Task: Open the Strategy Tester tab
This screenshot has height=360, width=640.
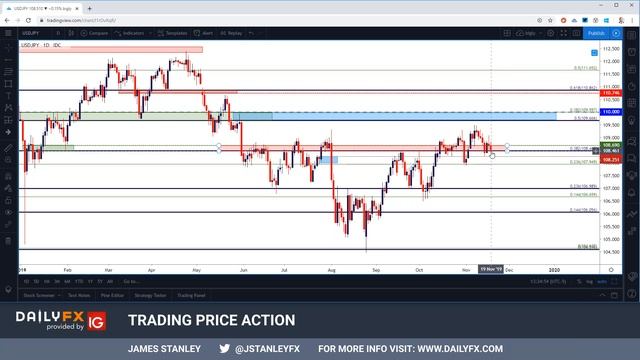Action: pyautogui.click(x=150, y=295)
